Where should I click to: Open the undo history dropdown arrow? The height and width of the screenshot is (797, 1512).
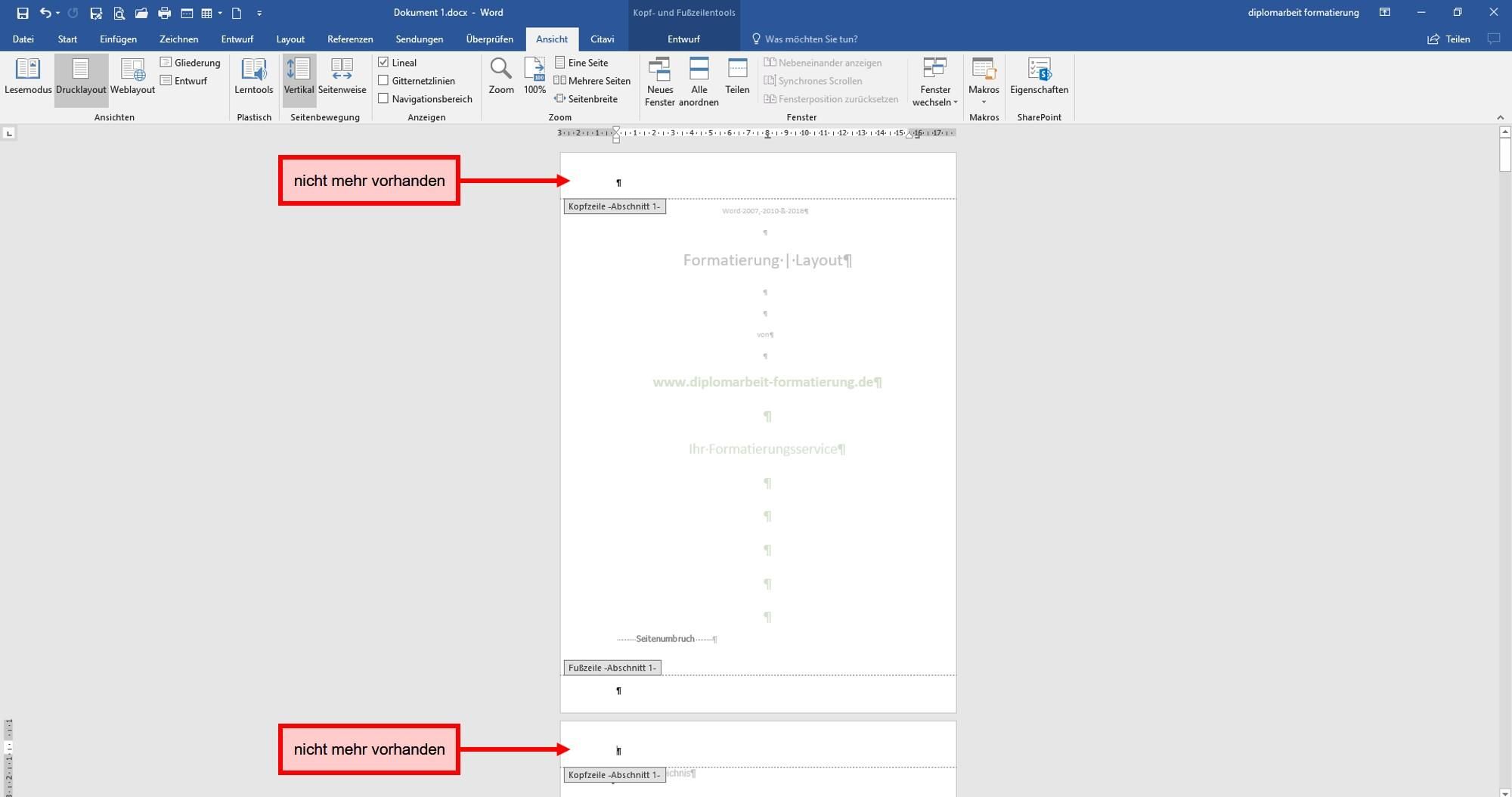(x=57, y=13)
